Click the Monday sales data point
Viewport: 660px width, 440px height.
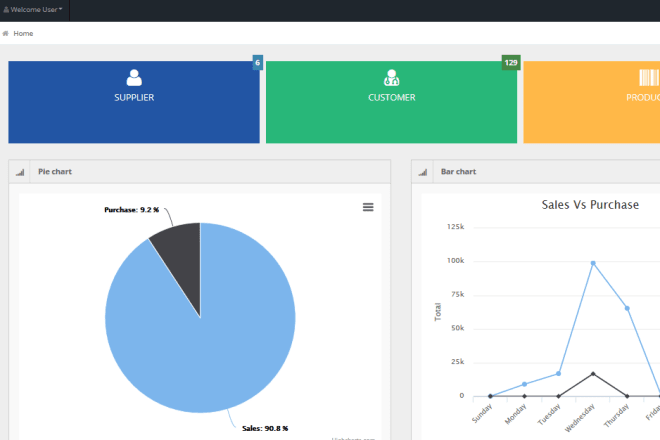(524, 384)
